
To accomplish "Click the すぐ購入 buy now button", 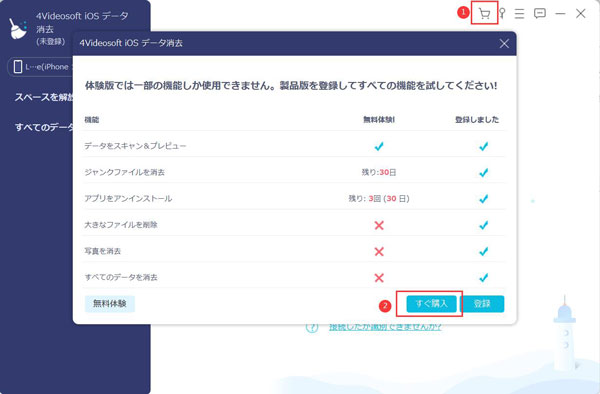I will coord(431,304).
